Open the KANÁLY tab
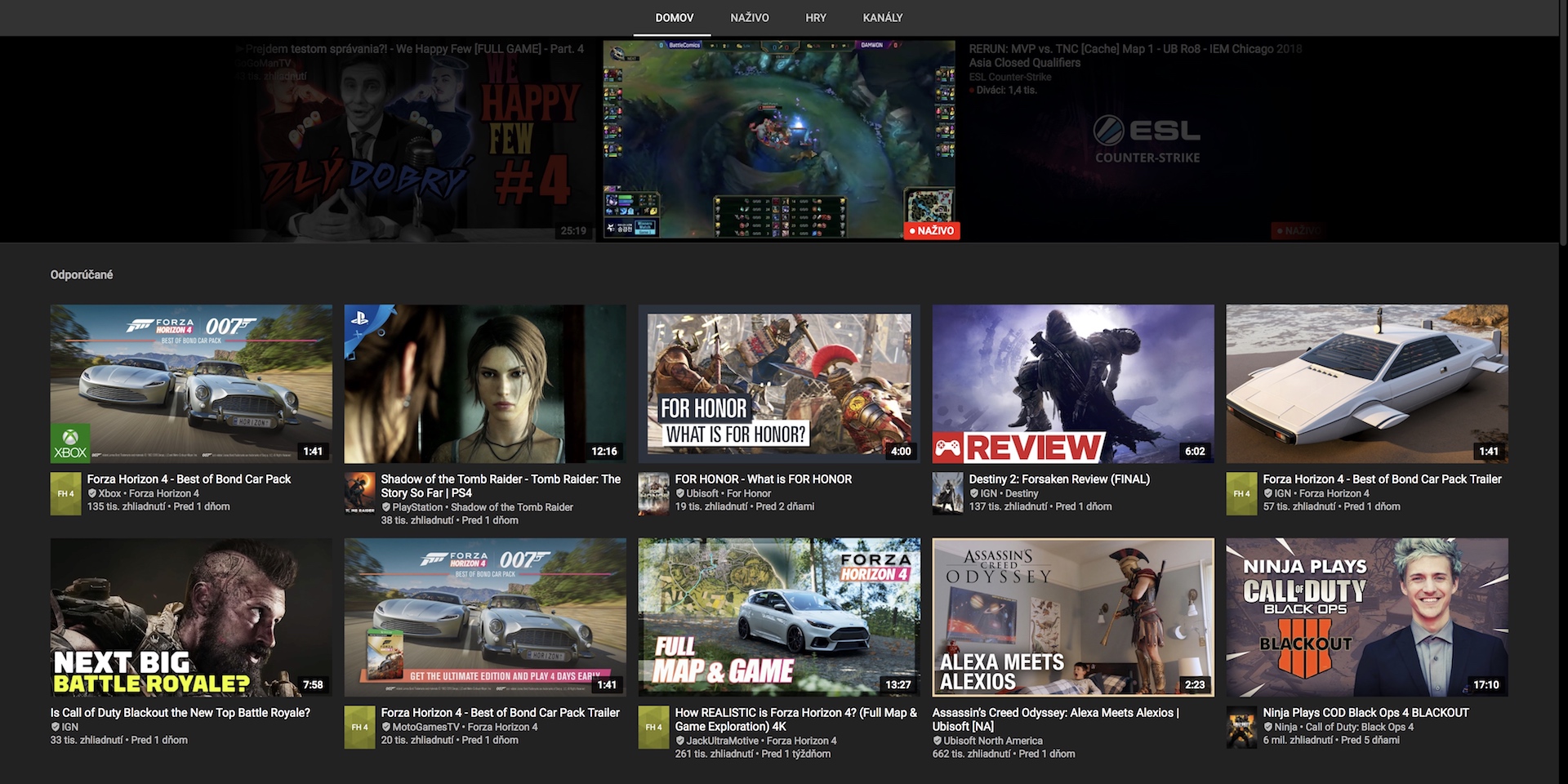The image size is (1568, 784). click(x=883, y=17)
